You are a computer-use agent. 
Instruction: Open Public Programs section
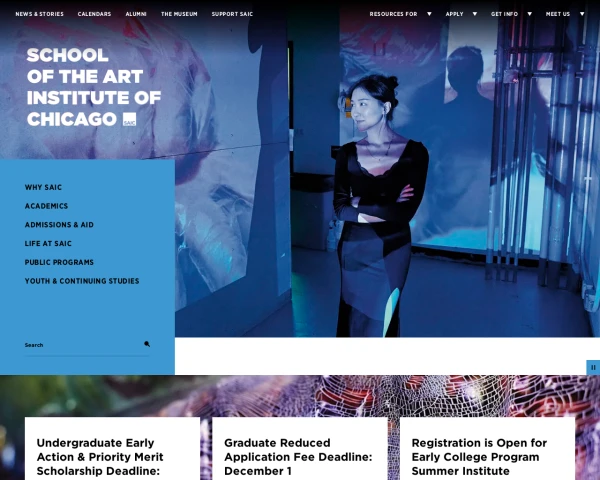point(59,263)
